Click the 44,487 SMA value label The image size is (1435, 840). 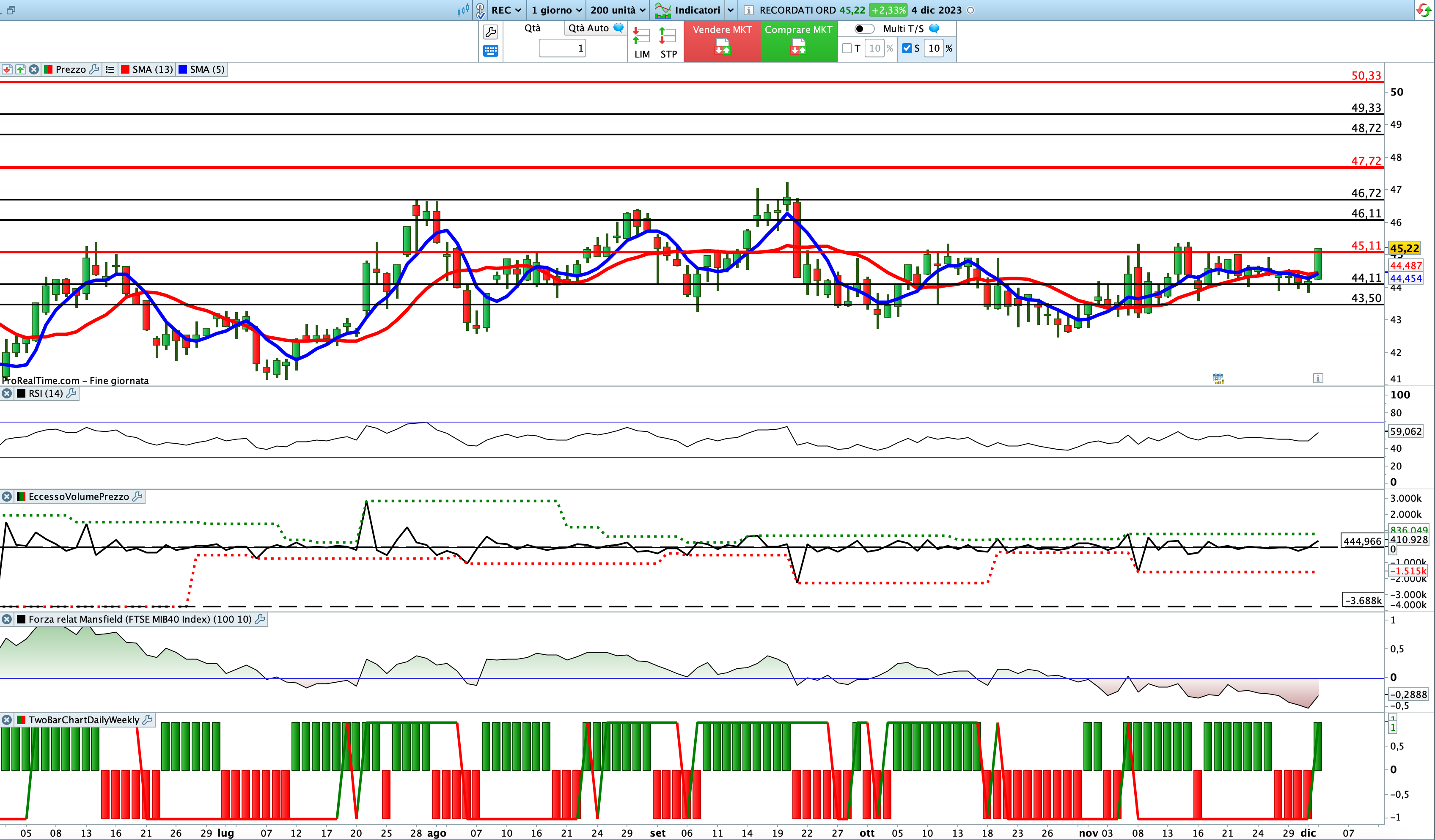pyautogui.click(x=1406, y=265)
